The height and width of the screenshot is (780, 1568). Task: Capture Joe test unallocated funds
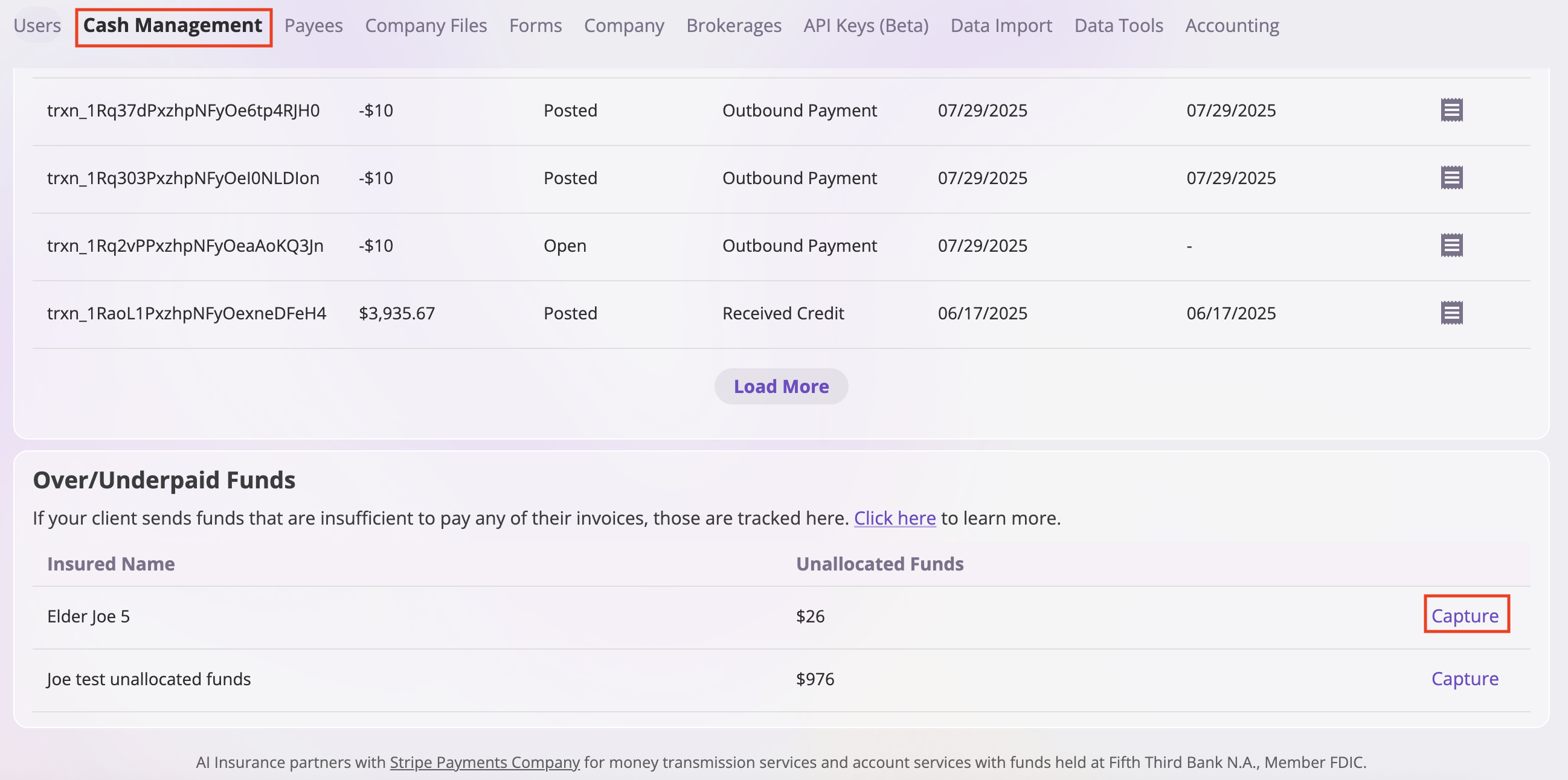pyautogui.click(x=1465, y=679)
